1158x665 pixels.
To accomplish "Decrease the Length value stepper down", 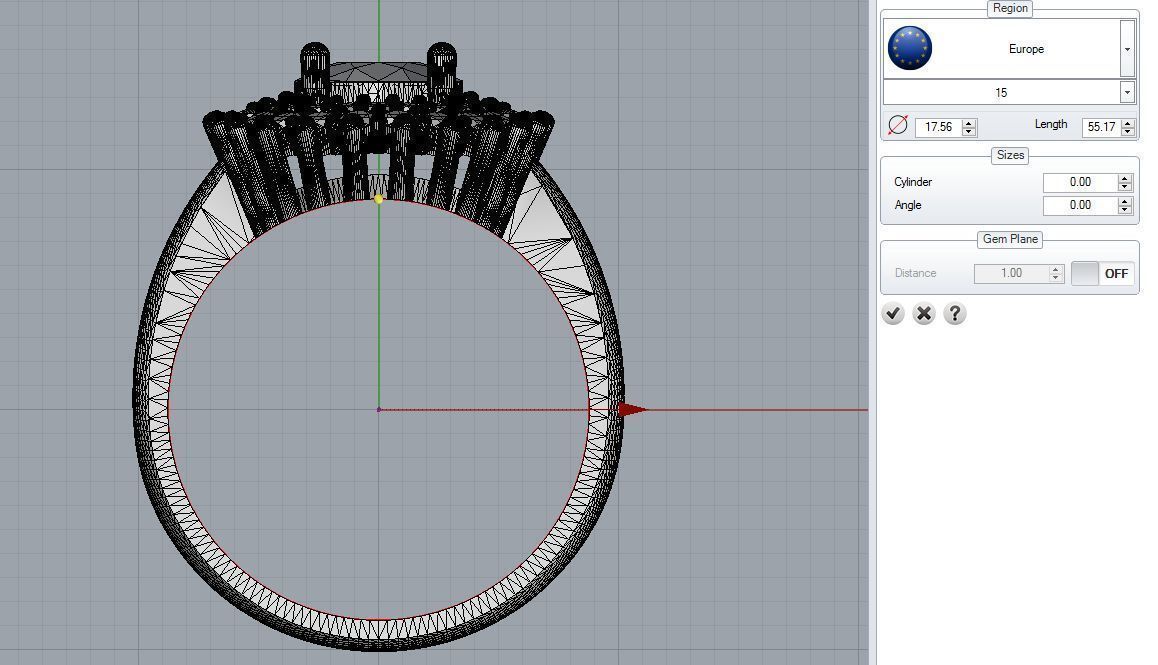I will [x=1128, y=132].
